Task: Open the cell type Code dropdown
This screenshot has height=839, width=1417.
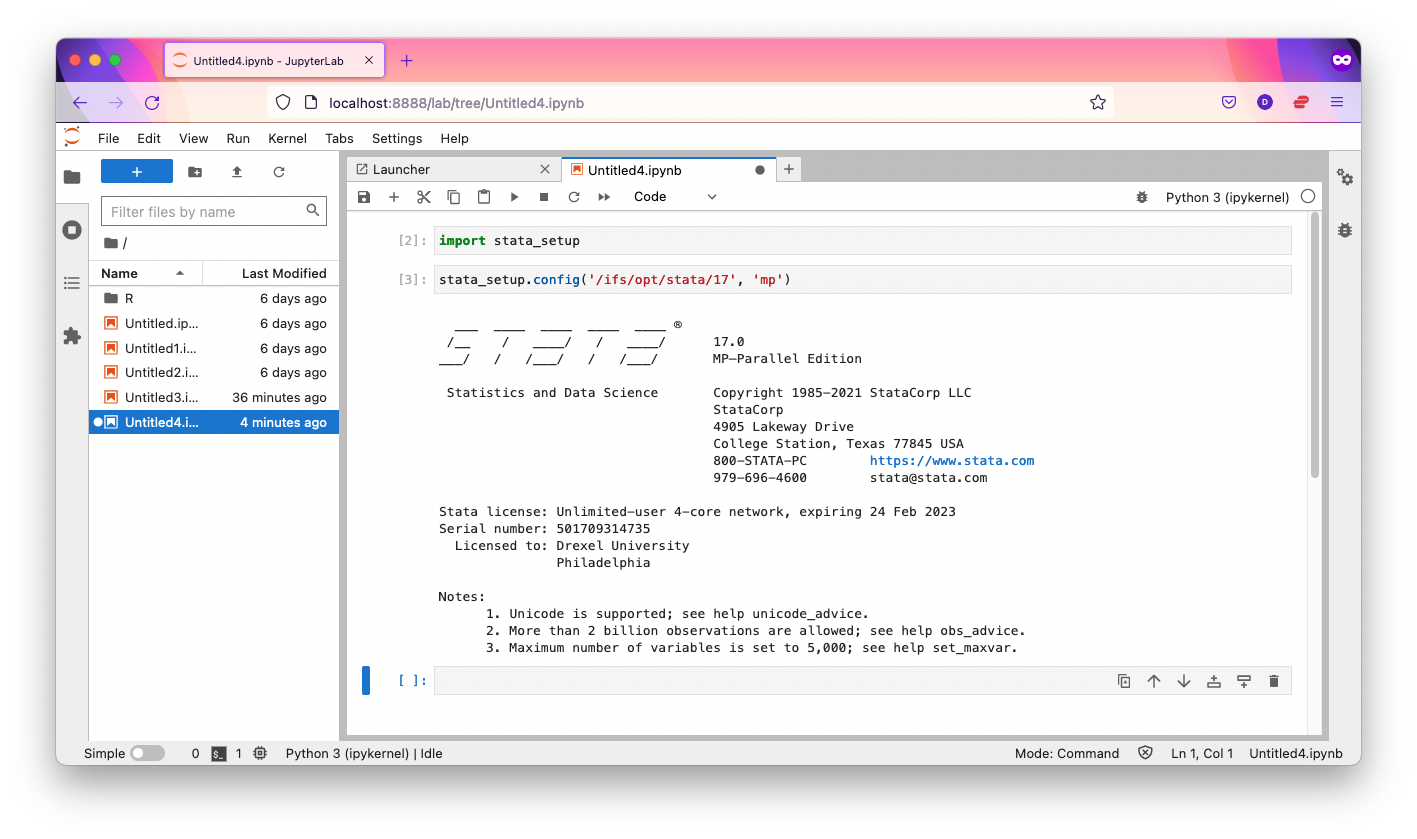Action: [675, 197]
